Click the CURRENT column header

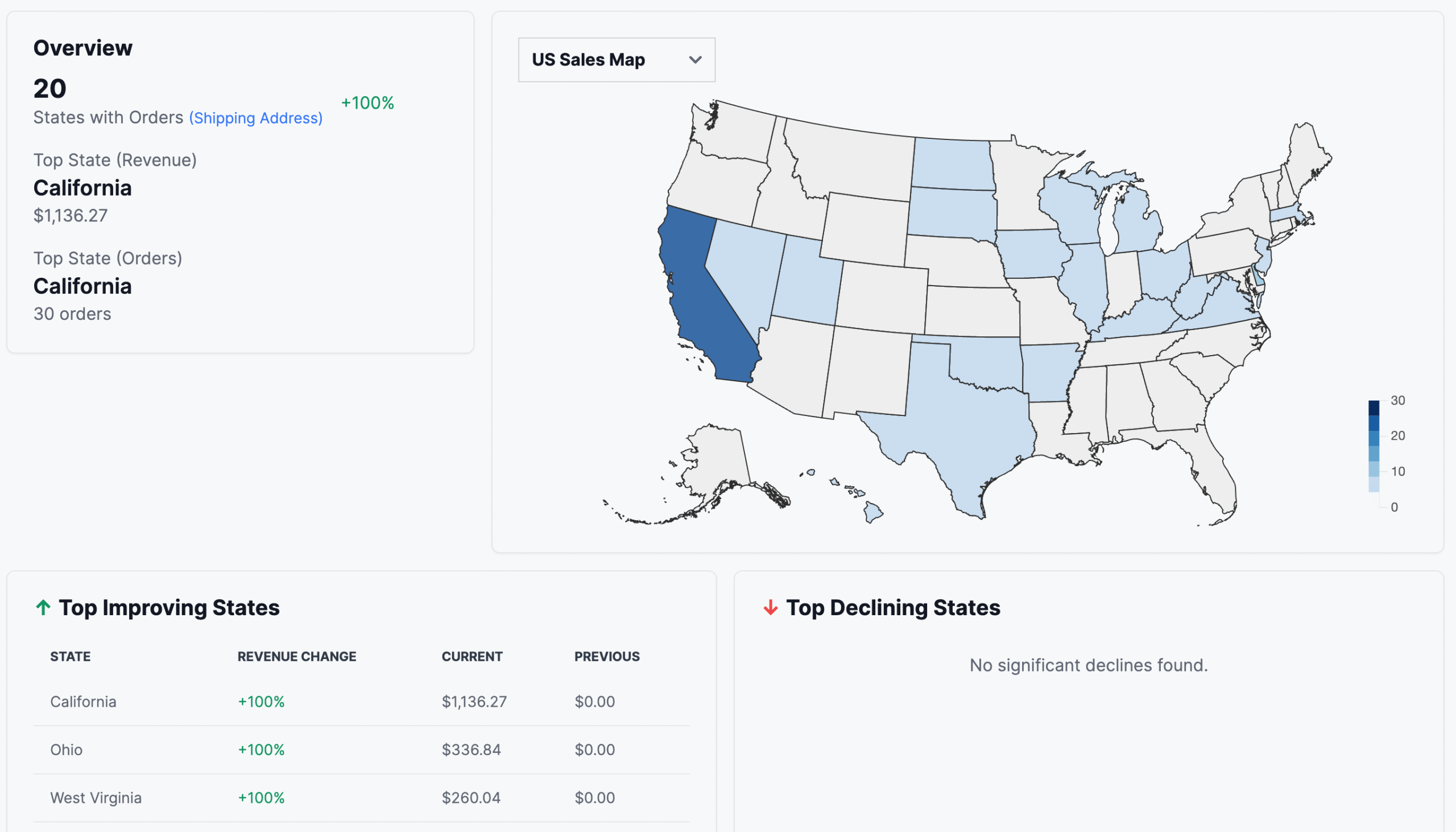(471, 656)
